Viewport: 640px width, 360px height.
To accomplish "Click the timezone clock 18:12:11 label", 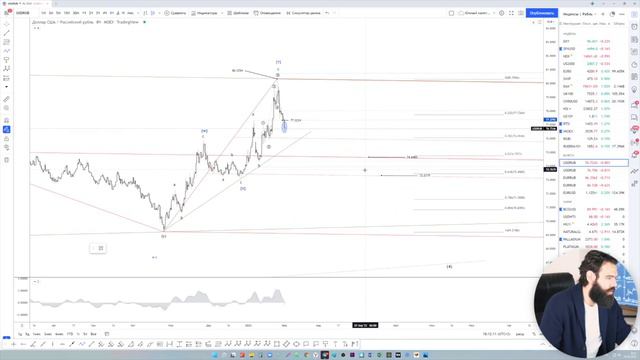I will (x=496, y=334).
